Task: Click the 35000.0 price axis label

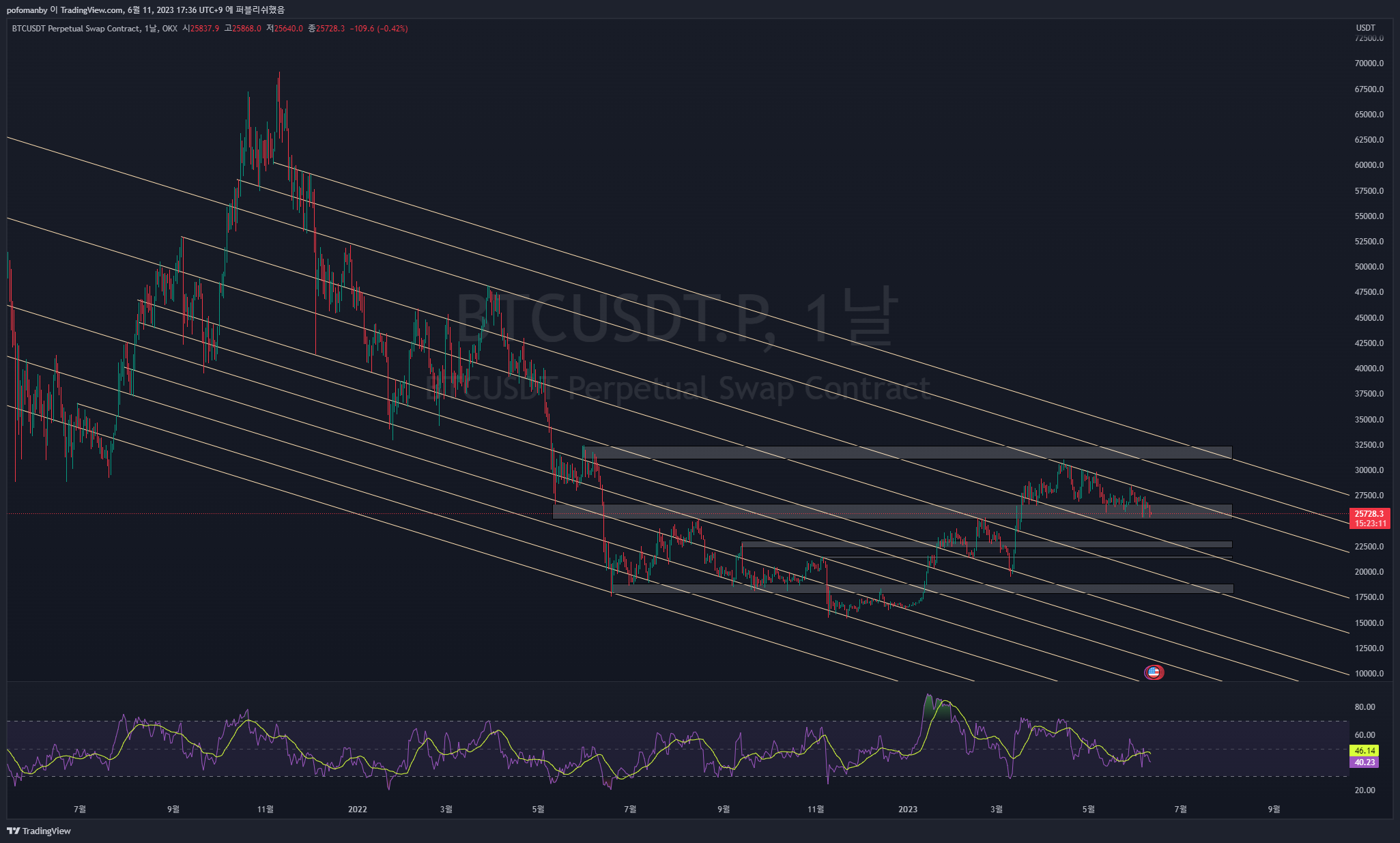Action: (x=1369, y=420)
